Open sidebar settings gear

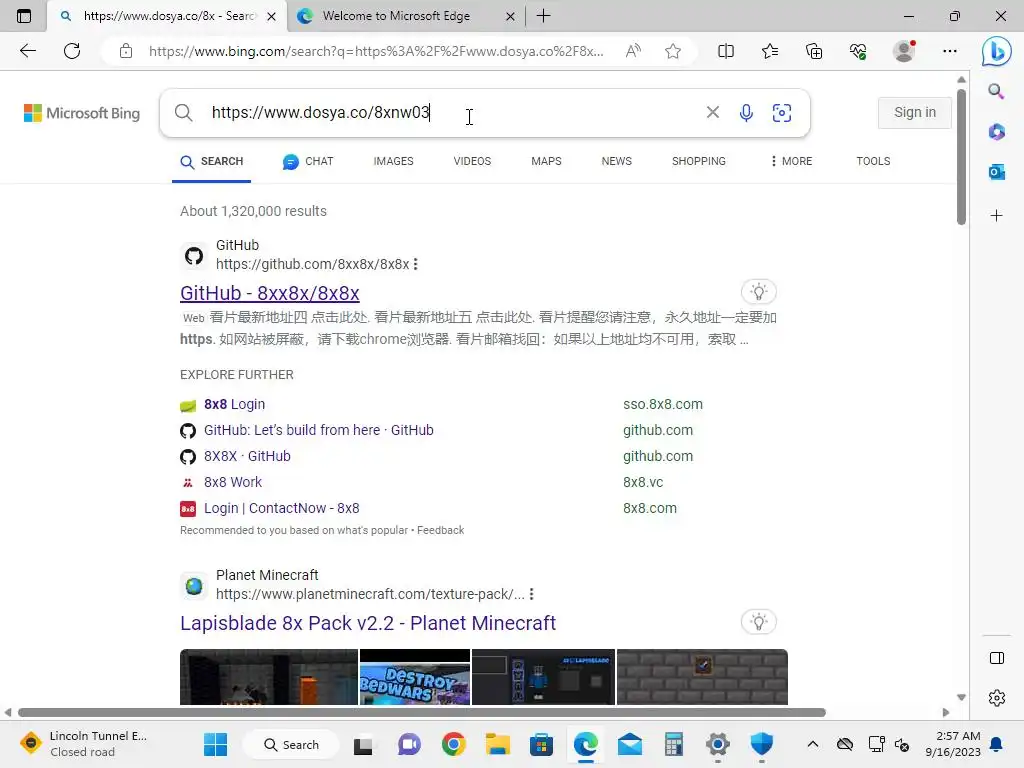997,697
